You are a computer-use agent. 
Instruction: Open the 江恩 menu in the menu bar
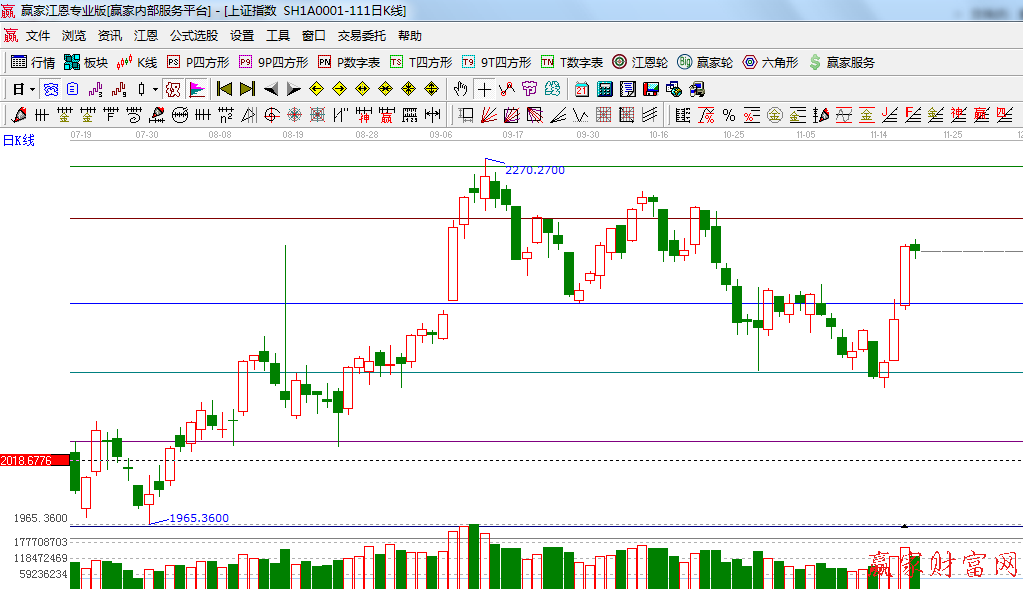click(146, 35)
